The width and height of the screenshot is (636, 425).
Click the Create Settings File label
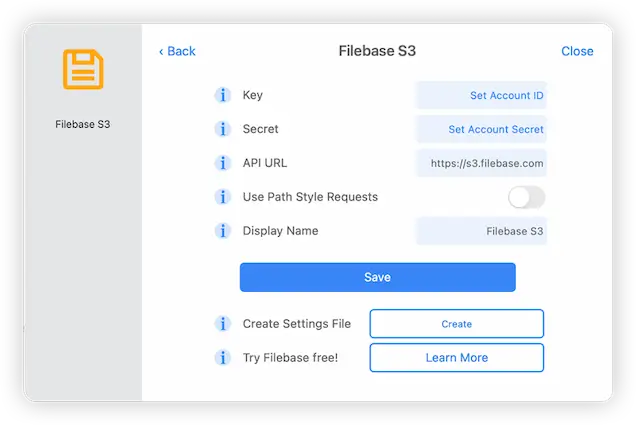[x=297, y=324]
